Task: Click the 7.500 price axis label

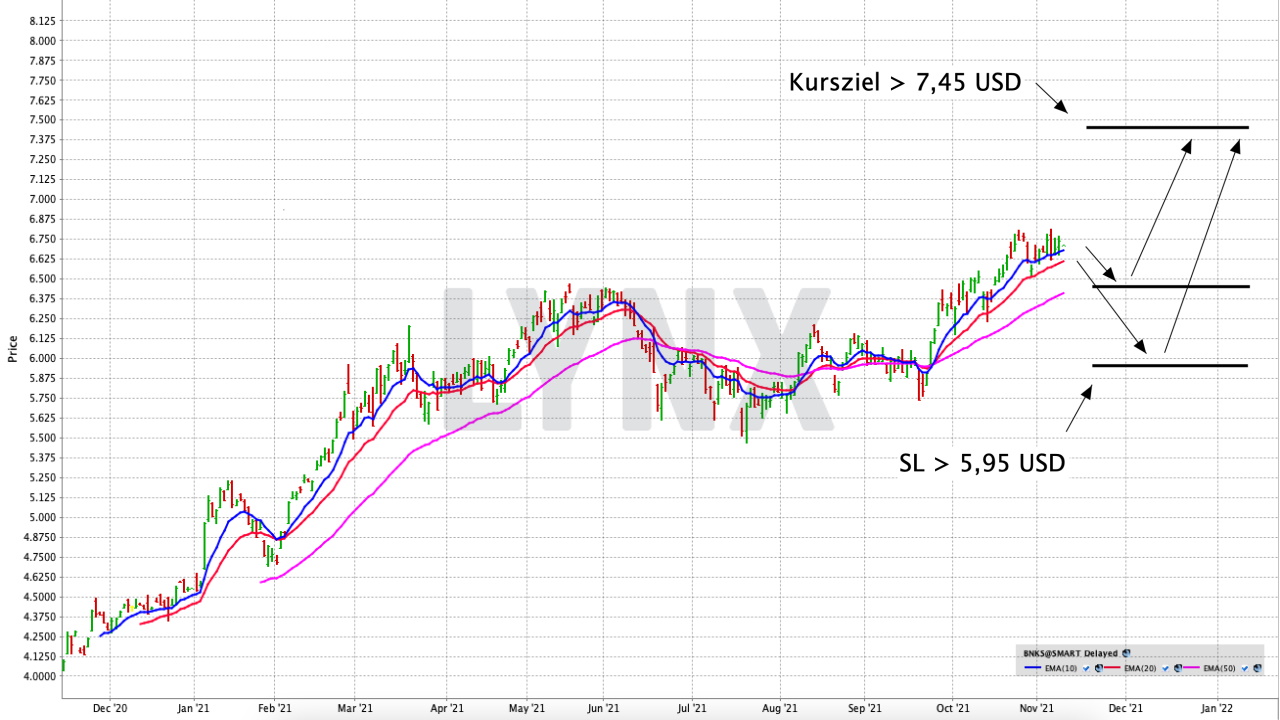Action: 42,120
